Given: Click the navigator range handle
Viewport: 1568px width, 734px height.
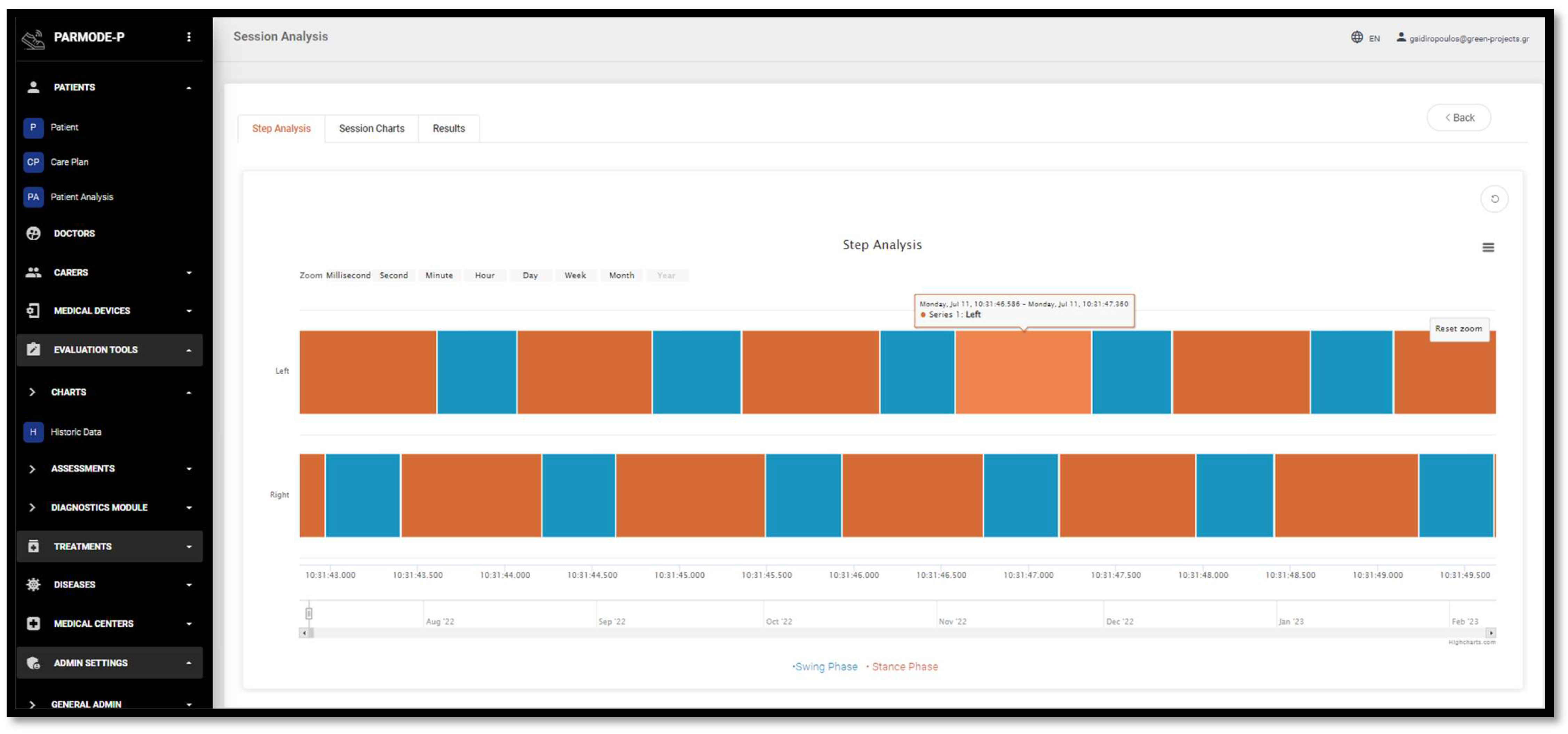Looking at the screenshot, I should 309,614.
